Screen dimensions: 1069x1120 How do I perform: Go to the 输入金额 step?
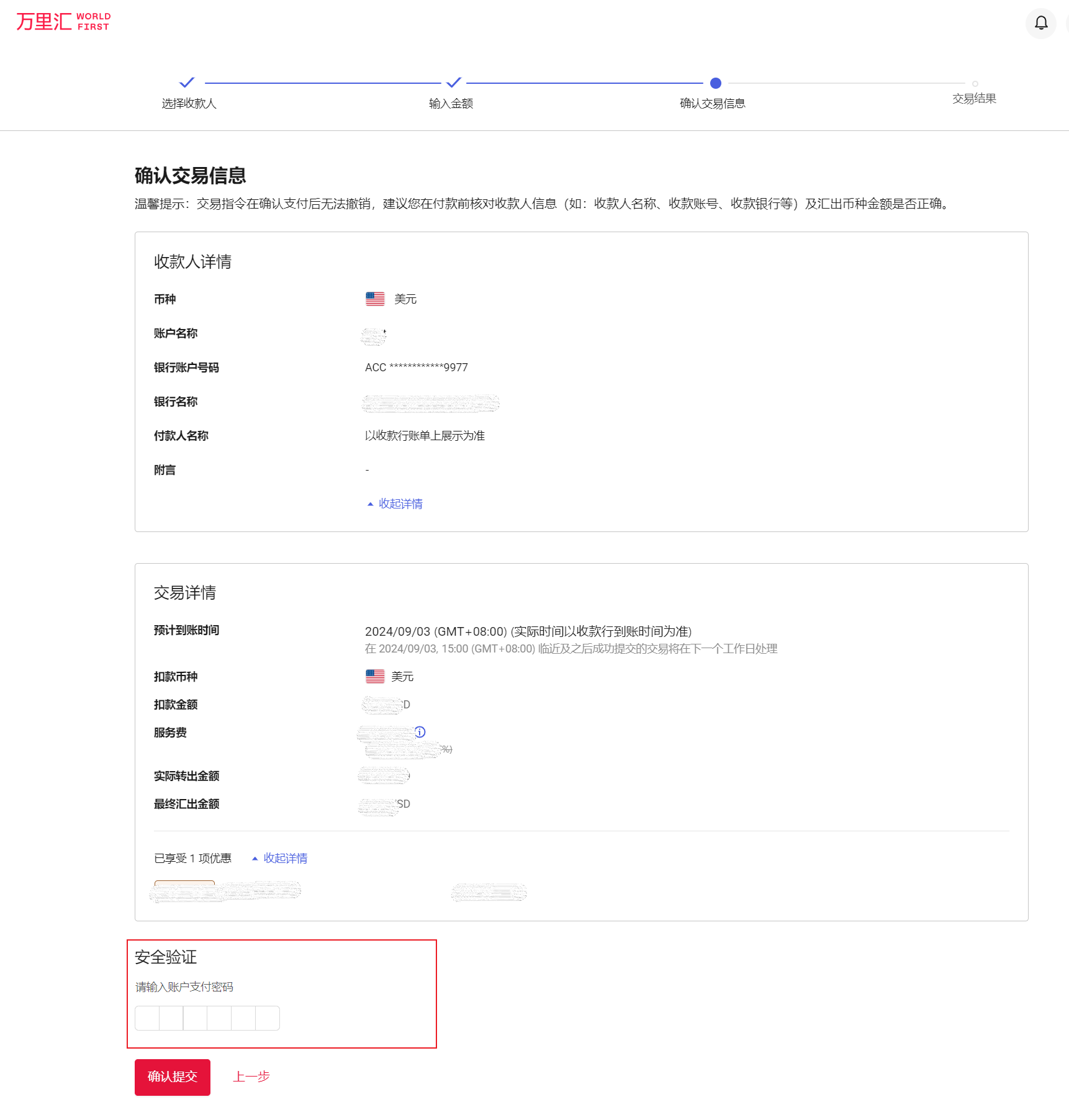pyautogui.click(x=451, y=104)
